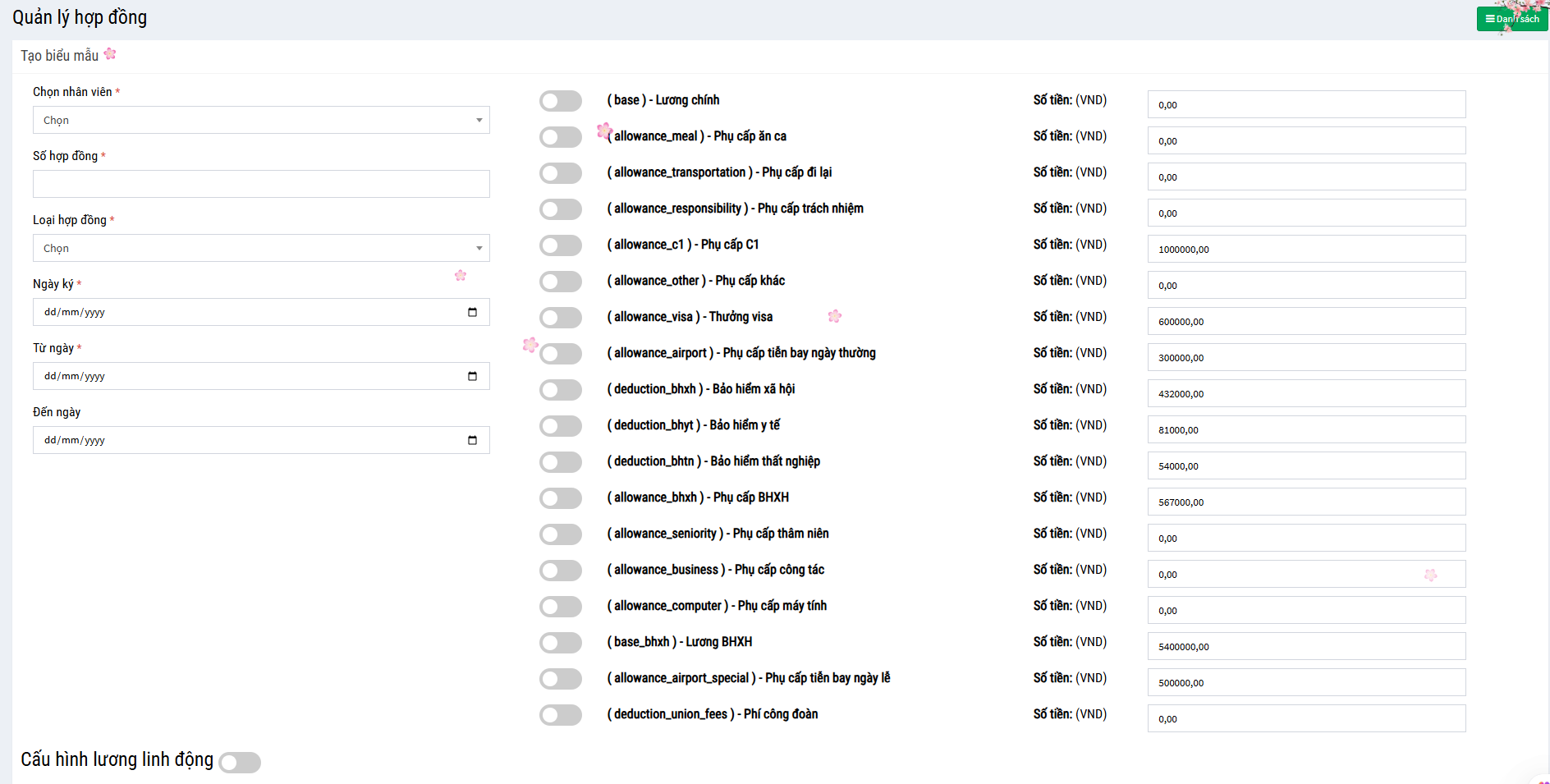The height and width of the screenshot is (784, 1550).
Task: Focus the Thưởng visa amount field
Action: coord(1305,321)
